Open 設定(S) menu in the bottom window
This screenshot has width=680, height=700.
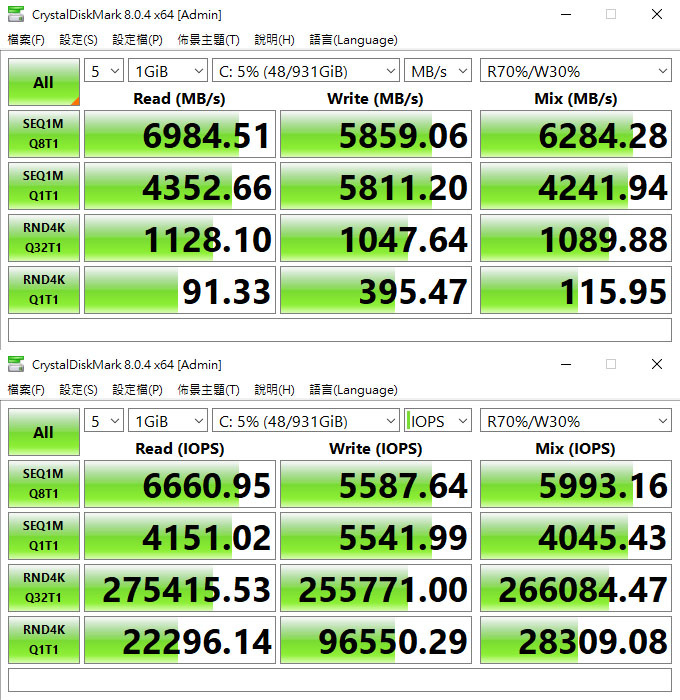[79, 390]
